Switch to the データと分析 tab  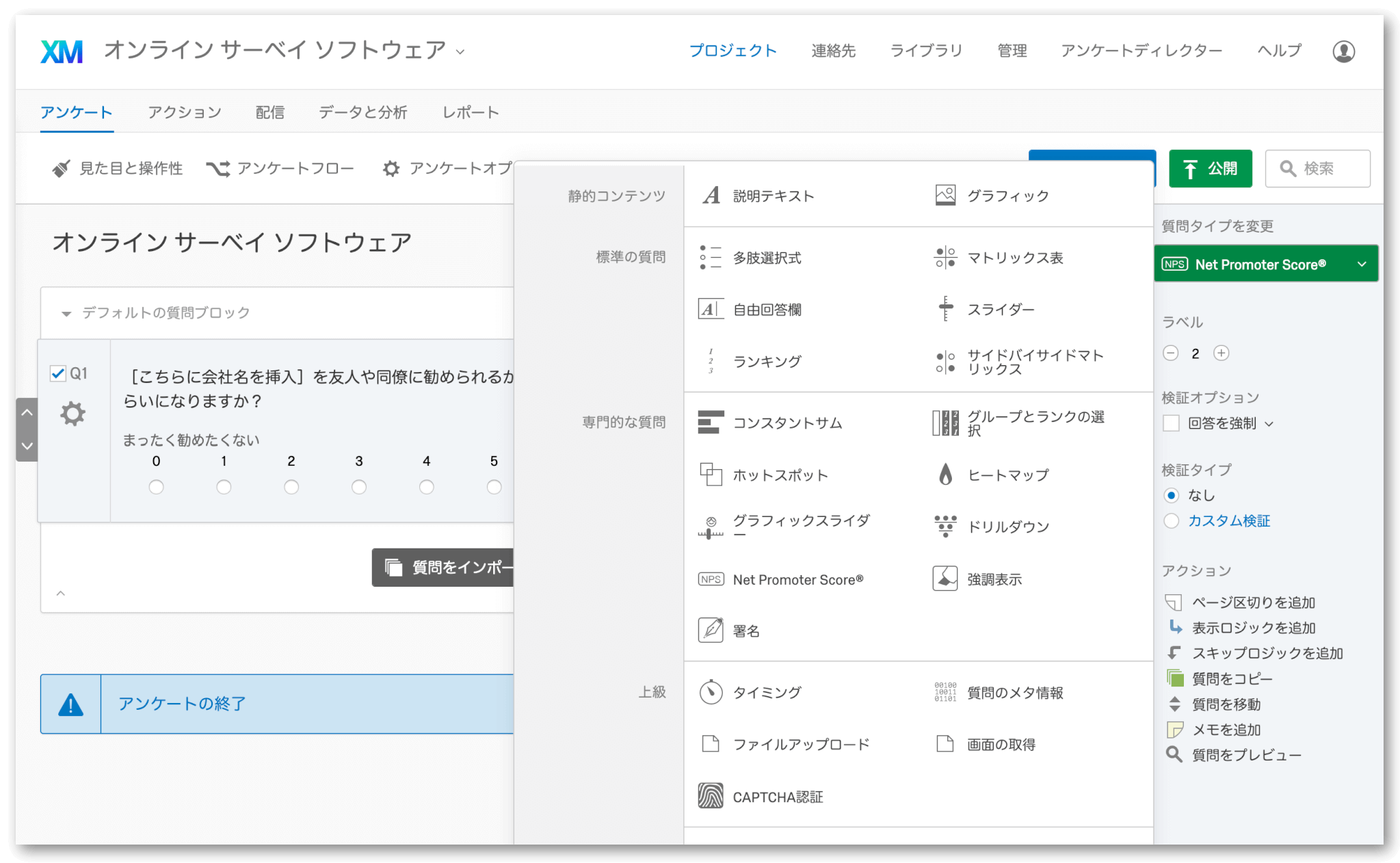363,112
